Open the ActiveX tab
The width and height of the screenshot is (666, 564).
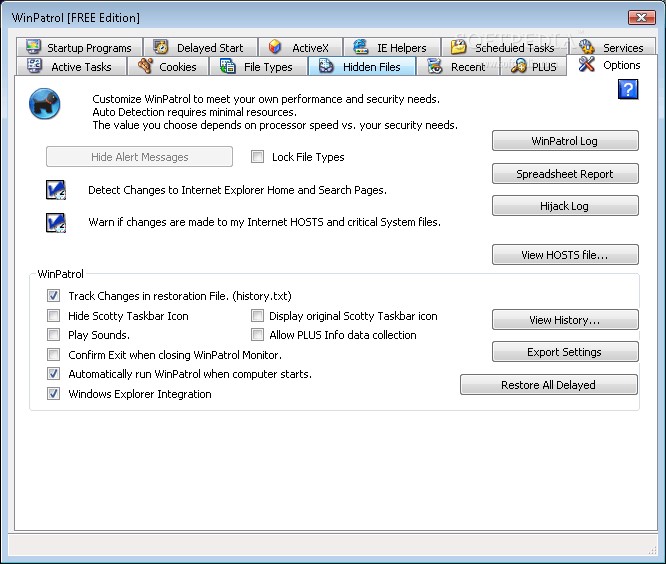pyautogui.click(x=300, y=47)
